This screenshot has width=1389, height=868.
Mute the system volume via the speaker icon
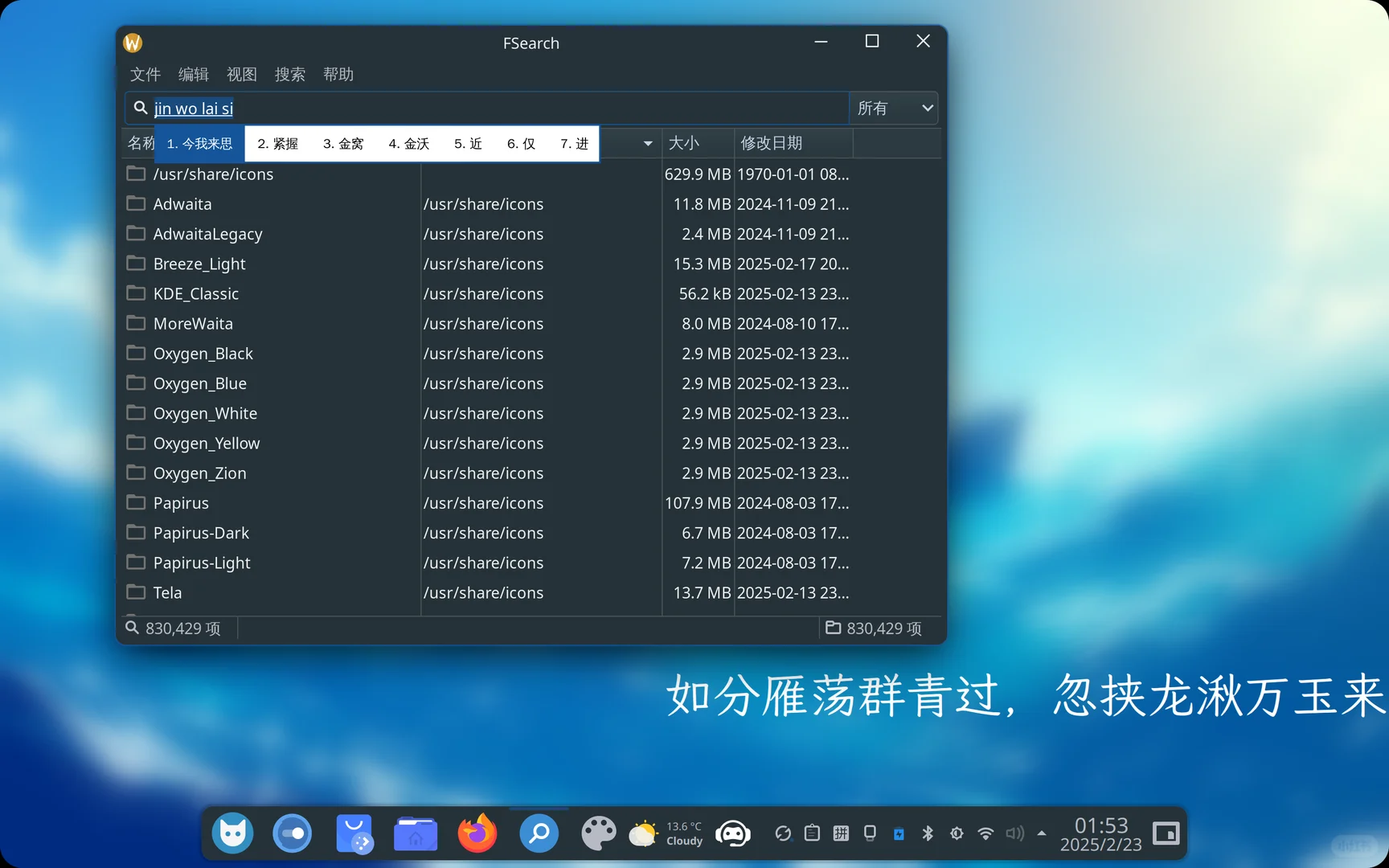tap(1015, 833)
